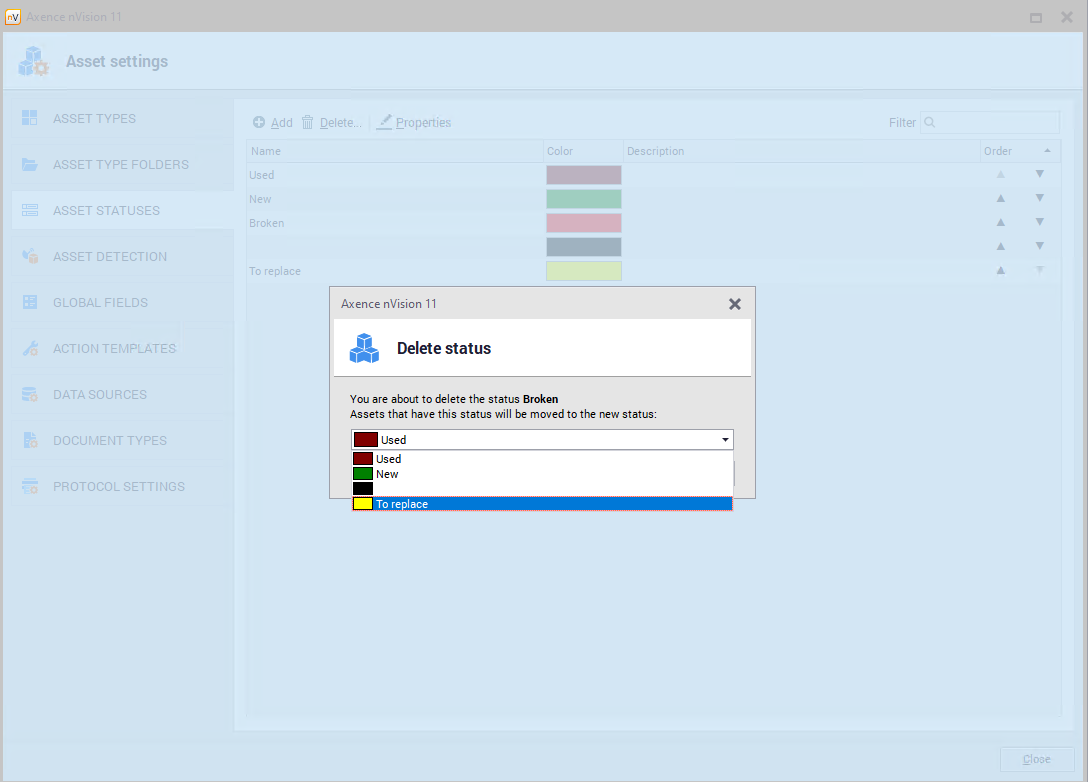The width and height of the screenshot is (1088, 782).
Task: Close the Delete status dialog
Action: (x=734, y=304)
